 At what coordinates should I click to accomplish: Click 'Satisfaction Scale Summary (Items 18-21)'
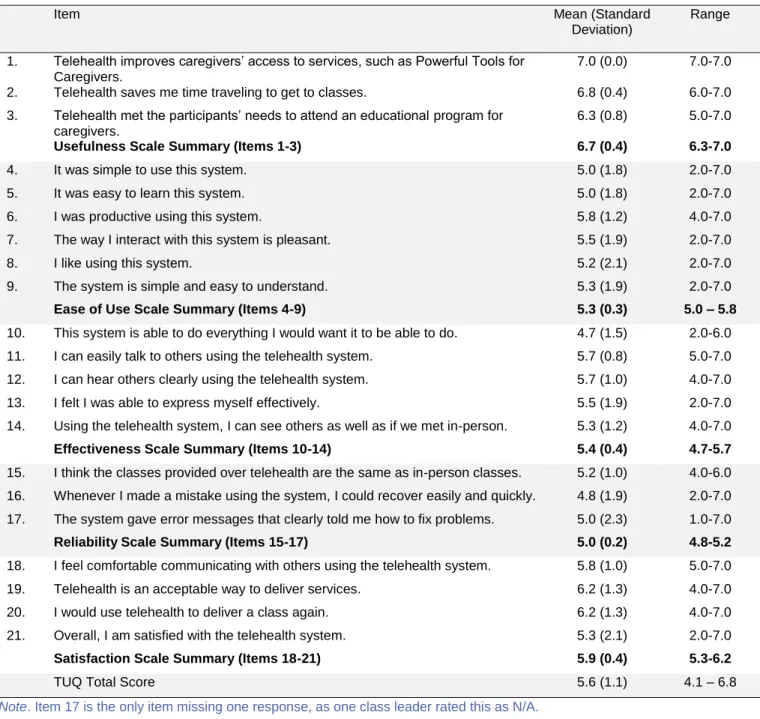click(187, 658)
